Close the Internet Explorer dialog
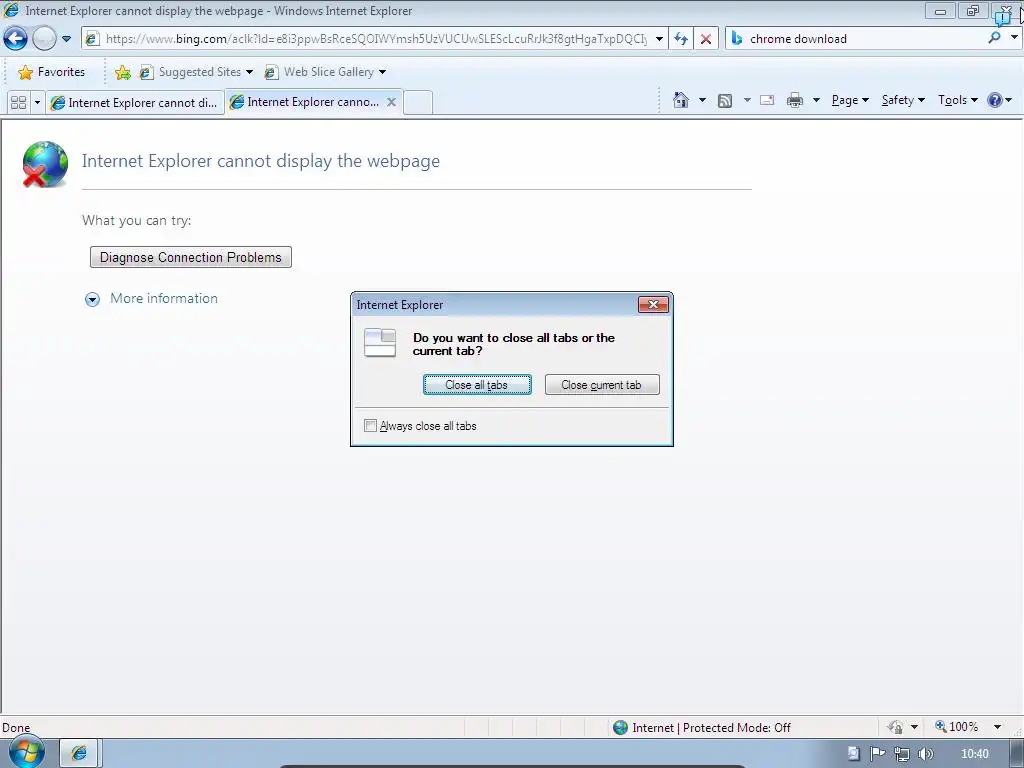Viewport: 1024px width, 768px height. point(653,304)
